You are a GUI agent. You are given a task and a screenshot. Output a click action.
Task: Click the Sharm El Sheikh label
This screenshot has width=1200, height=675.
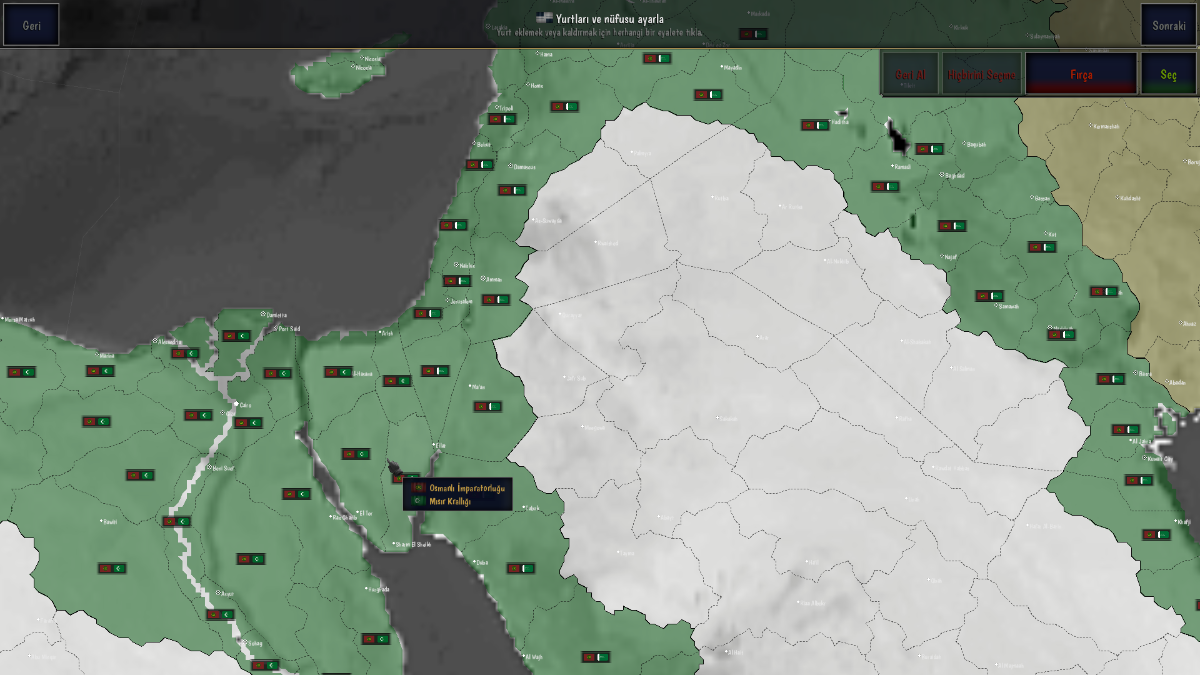413,544
